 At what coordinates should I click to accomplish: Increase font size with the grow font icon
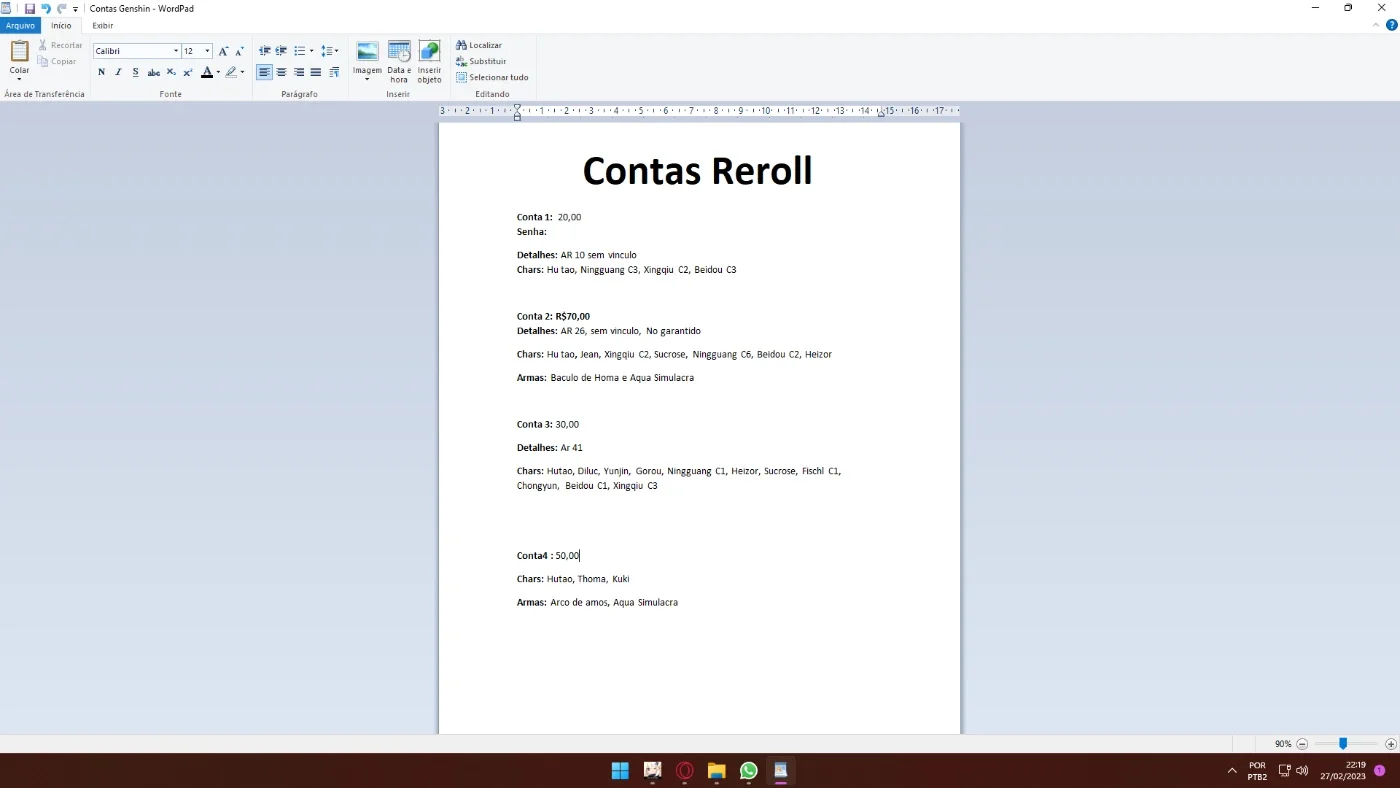tap(223, 51)
